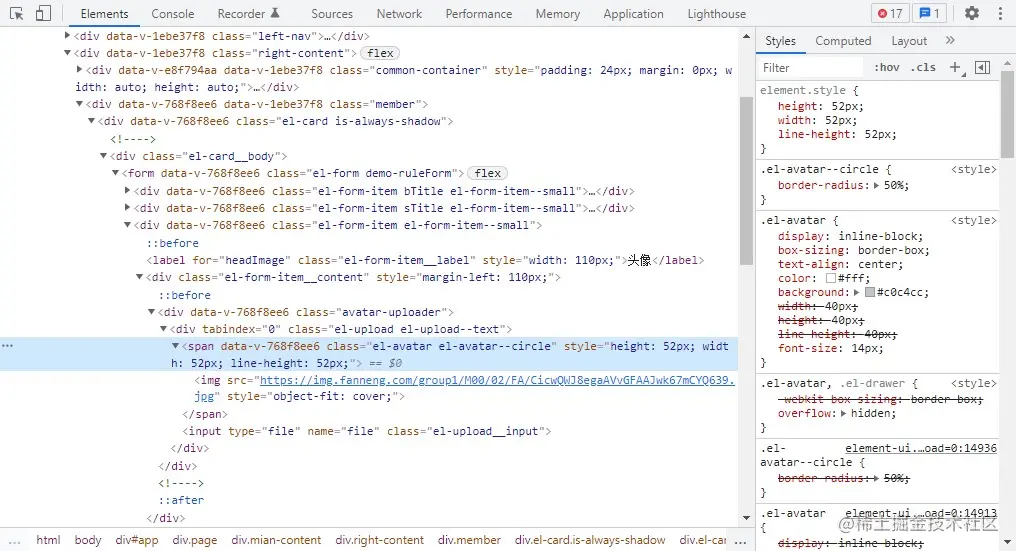Collapse the right-content div node
Image resolution: width=1016 pixels, height=551 pixels.
click(67, 53)
